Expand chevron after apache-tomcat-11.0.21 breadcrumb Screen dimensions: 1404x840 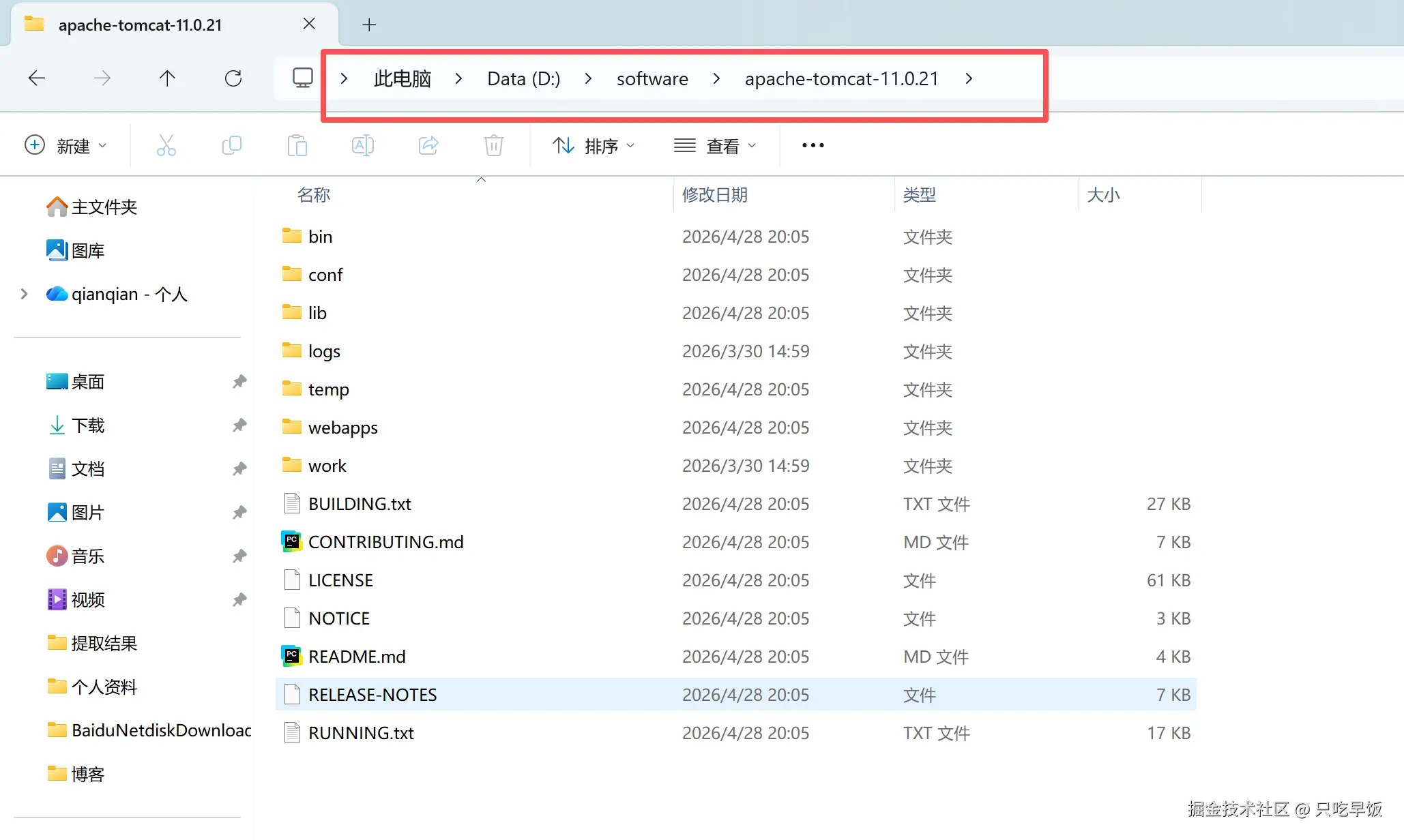[969, 78]
